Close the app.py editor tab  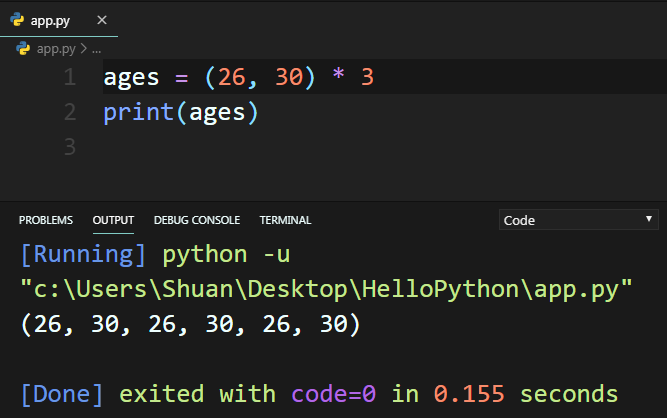[102, 20]
